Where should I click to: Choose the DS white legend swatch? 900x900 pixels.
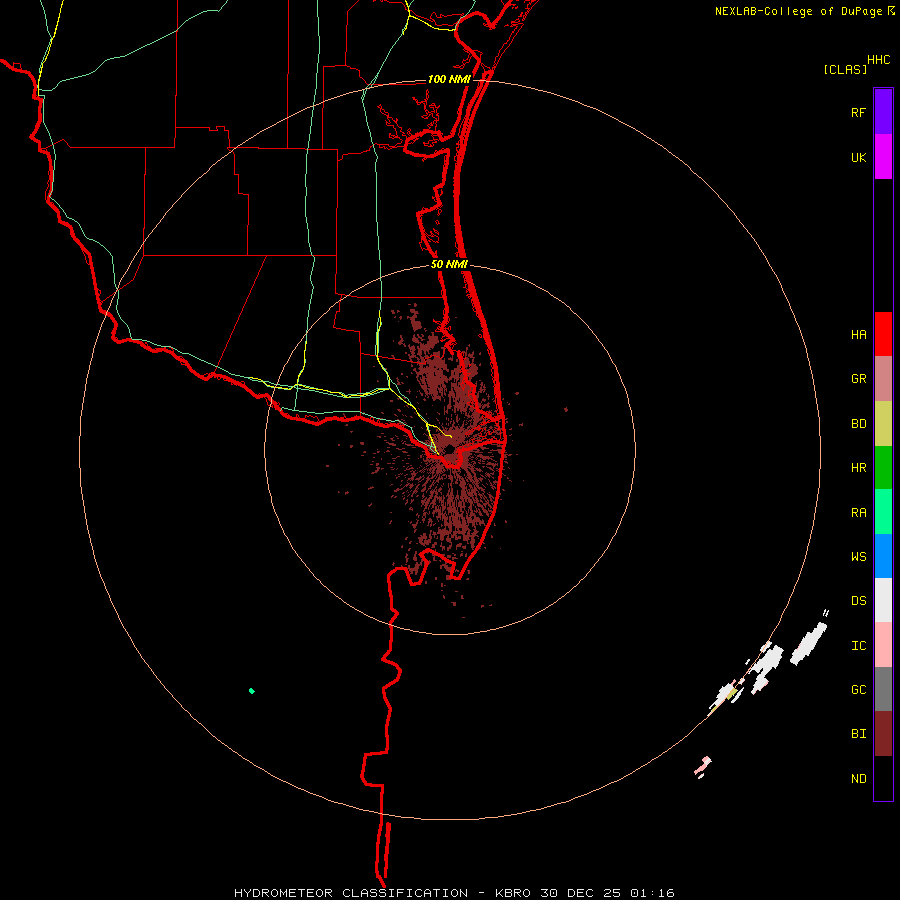pos(883,600)
